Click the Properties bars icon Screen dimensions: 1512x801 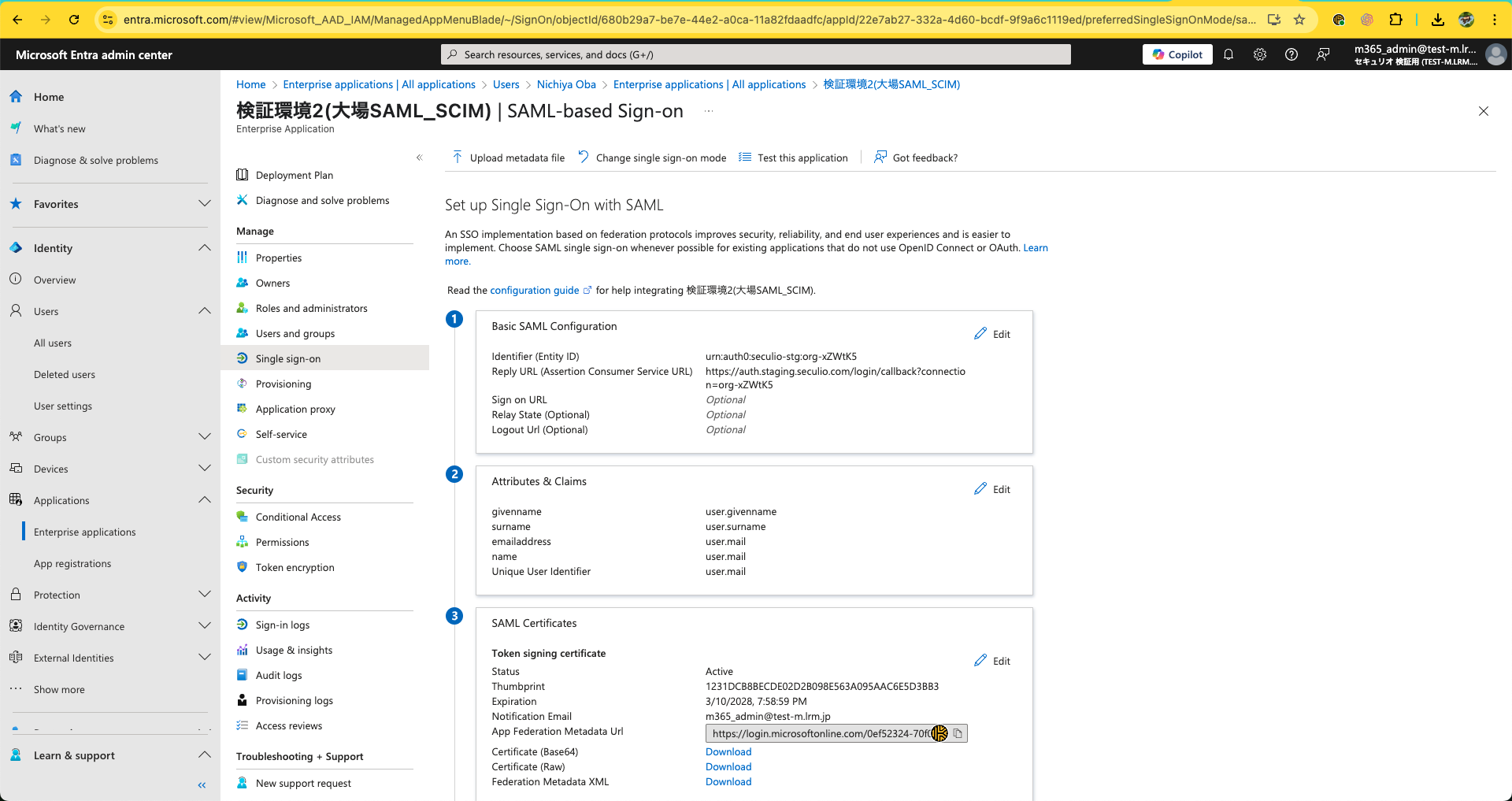coord(243,258)
